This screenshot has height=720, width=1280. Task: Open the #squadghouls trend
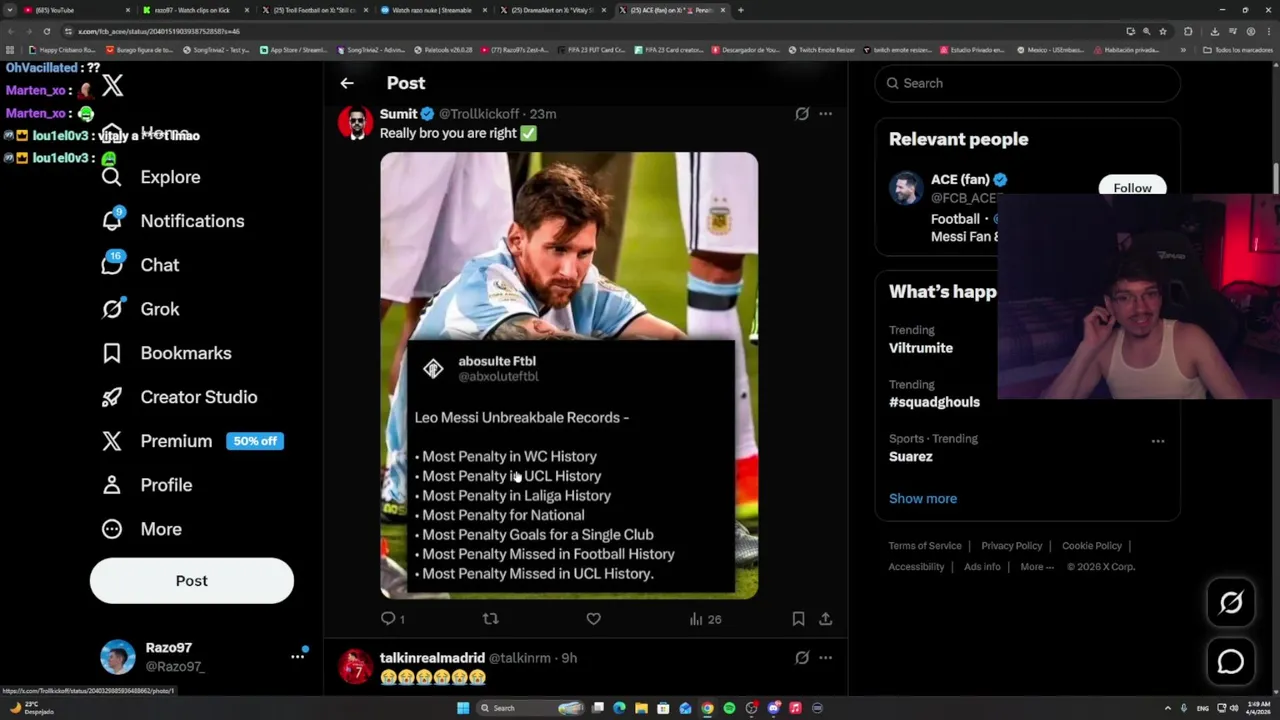[x=934, y=402]
